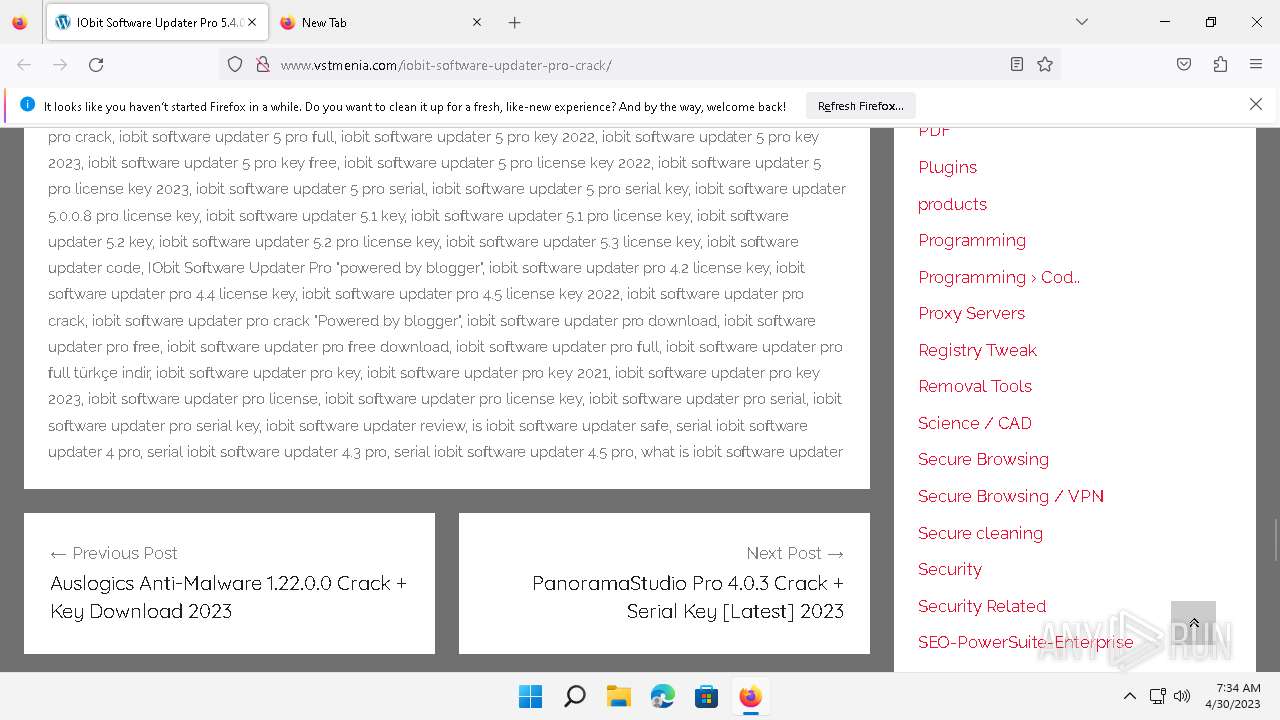This screenshot has height=720, width=1280.
Task: Open previous post Auslogics Anti-Malware 1.22.0.0 Crack
Action: tap(229, 597)
